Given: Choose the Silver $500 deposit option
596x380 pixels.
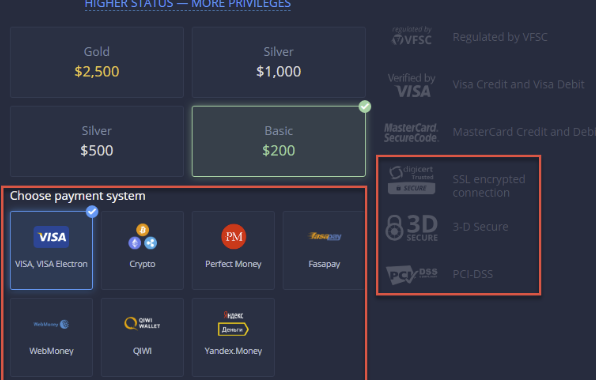Looking at the screenshot, I should 97,141.
